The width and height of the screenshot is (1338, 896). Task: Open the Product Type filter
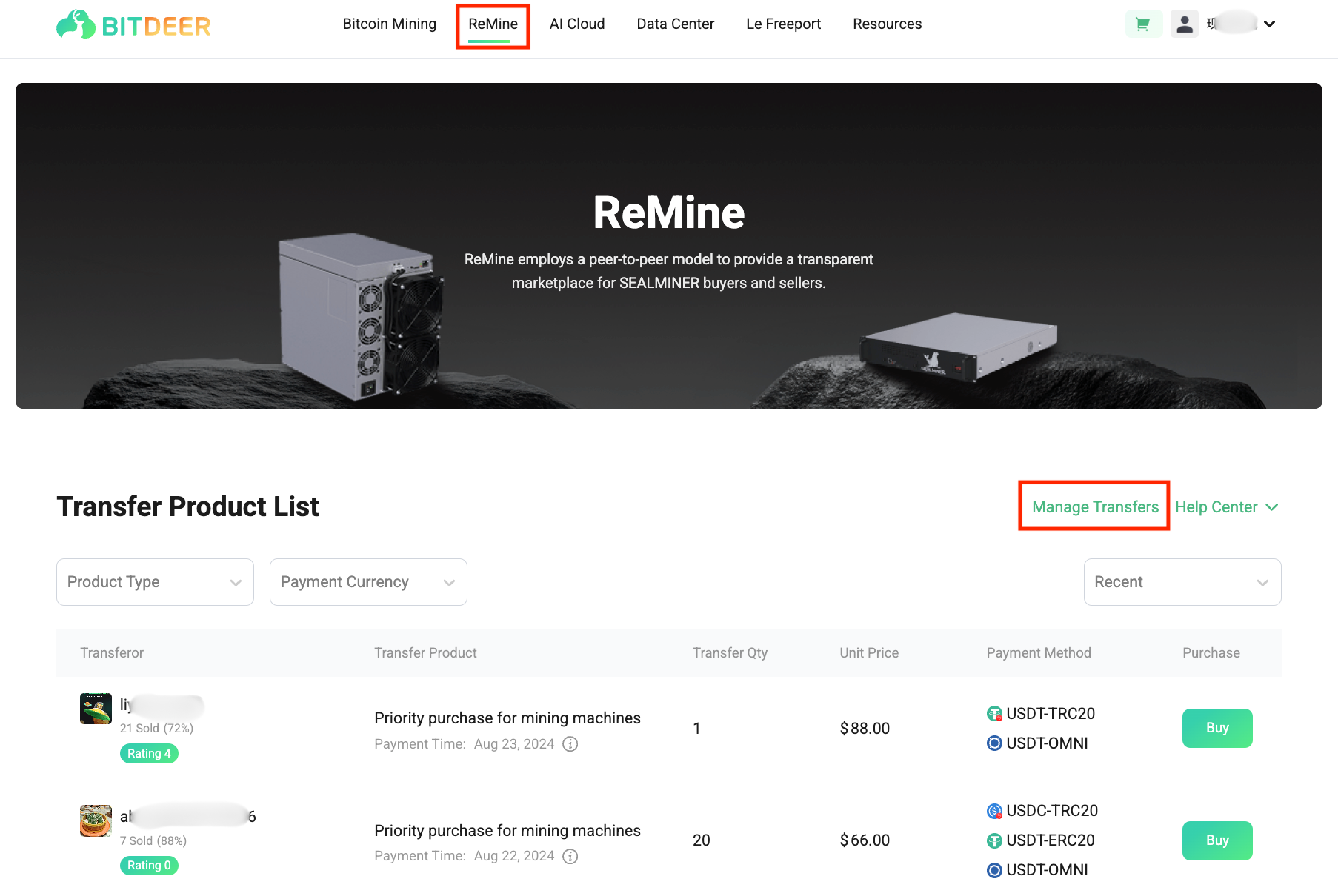click(155, 582)
